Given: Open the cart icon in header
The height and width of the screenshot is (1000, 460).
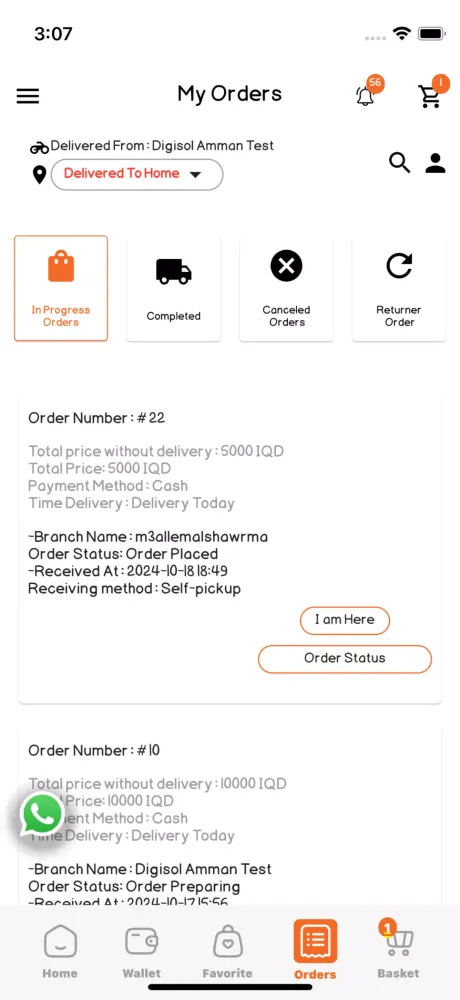Looking at the screenshot, I should click(x=429, y=96).
